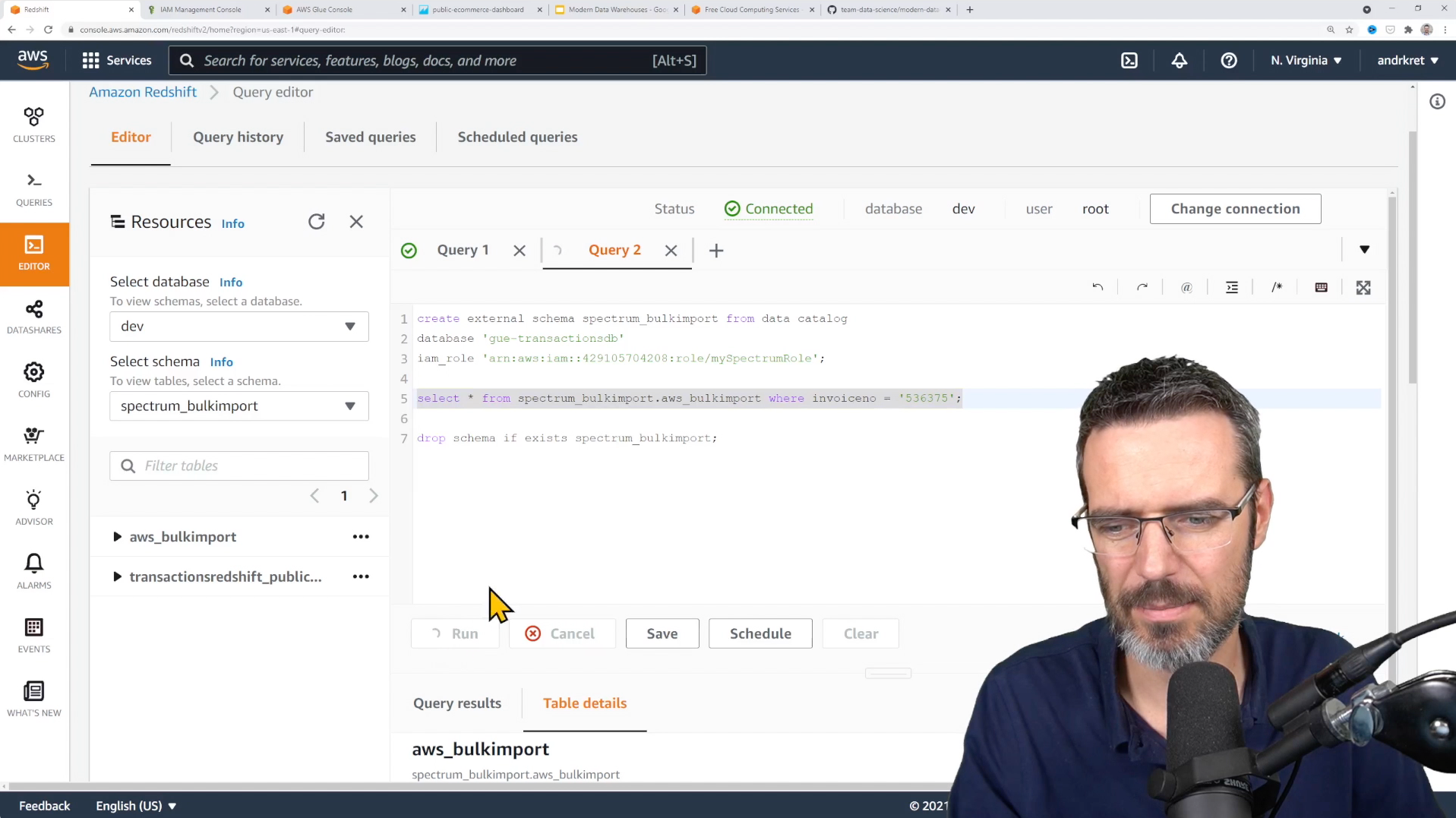1456x818 pixels.
Task: Switch to the Editor tab
Action: [x=131, y=137]
